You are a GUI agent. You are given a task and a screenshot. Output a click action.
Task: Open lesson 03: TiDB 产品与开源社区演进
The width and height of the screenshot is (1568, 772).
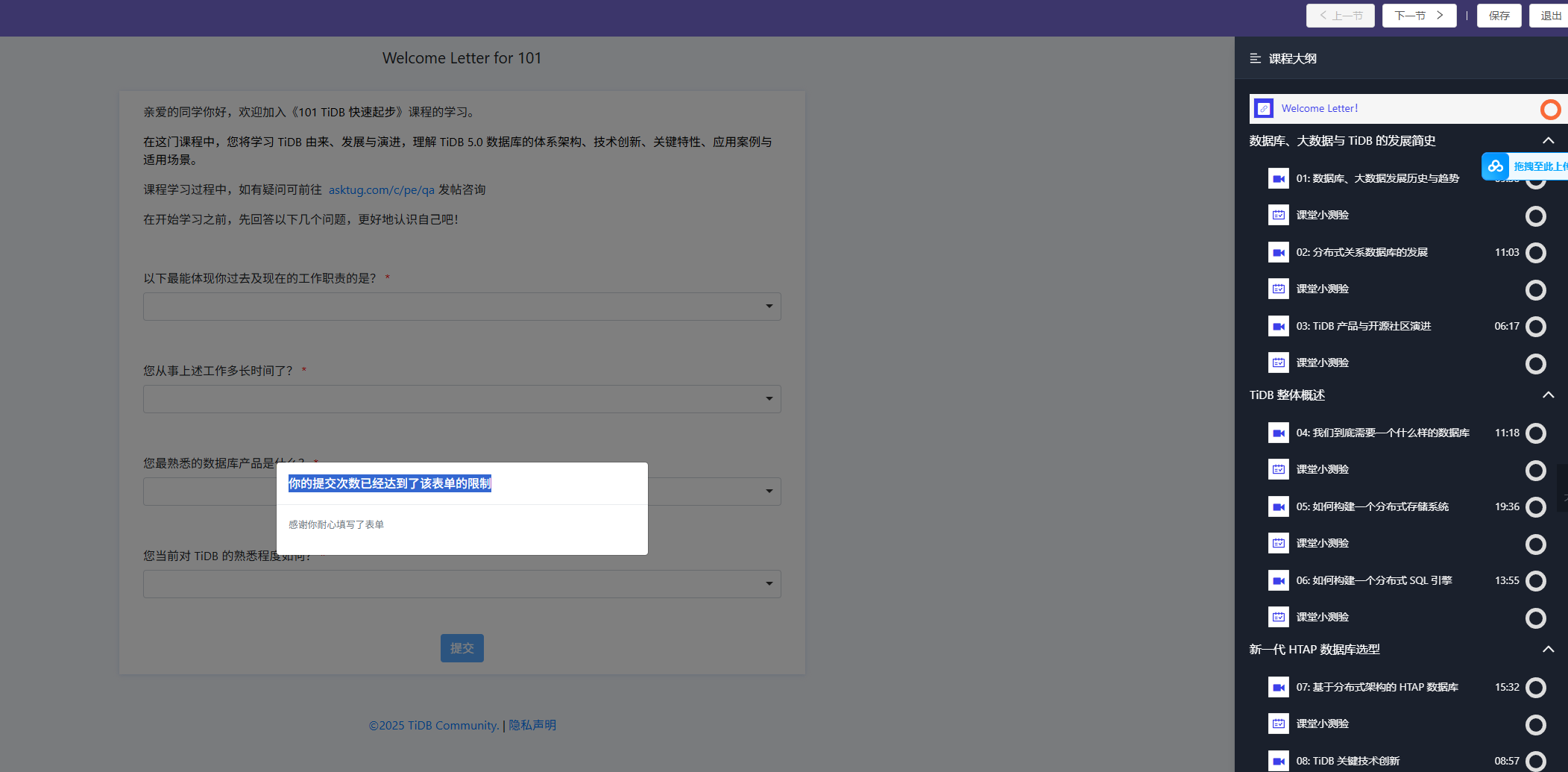tap(1364, 326)
